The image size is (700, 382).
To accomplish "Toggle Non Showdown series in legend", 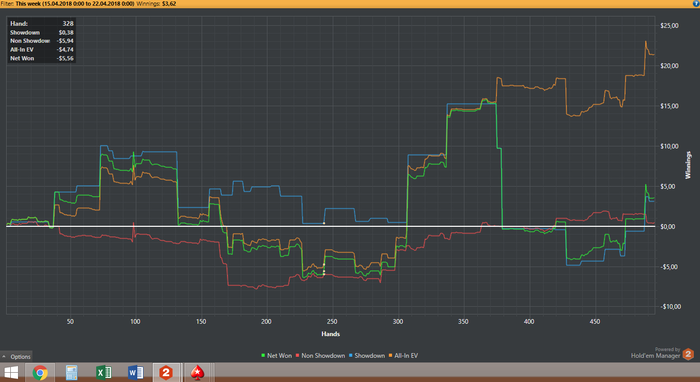I will (320, 356).
